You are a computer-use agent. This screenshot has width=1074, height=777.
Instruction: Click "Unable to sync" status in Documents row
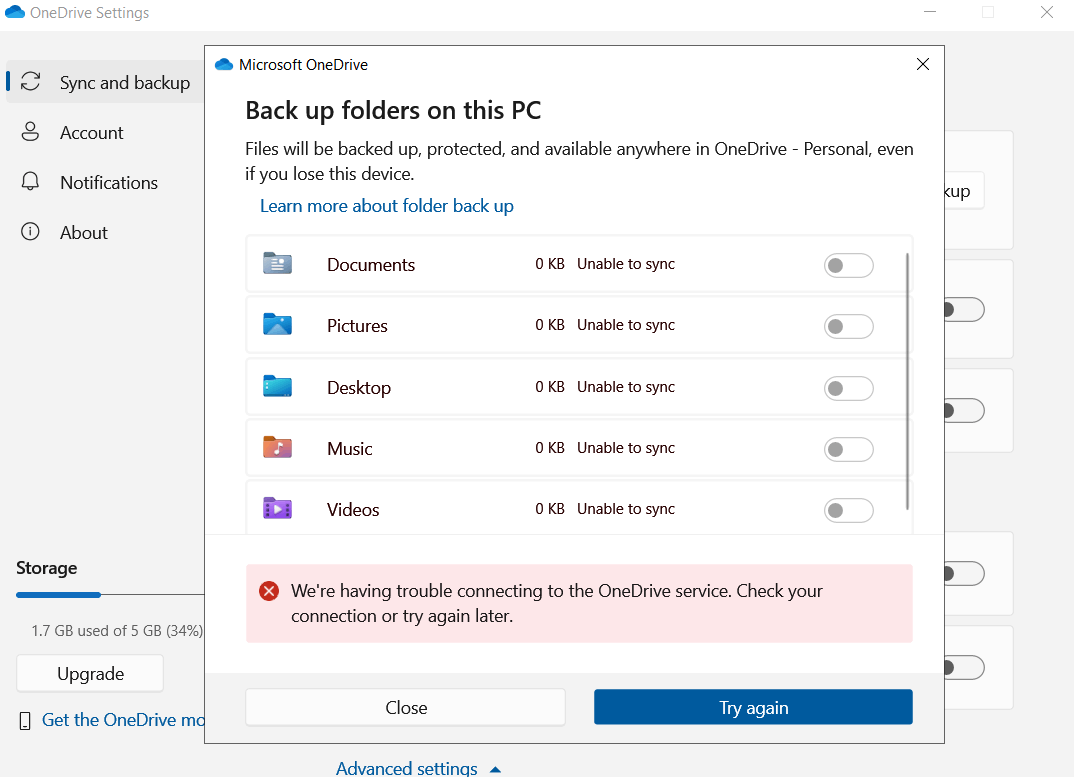(x=625, y=264)
